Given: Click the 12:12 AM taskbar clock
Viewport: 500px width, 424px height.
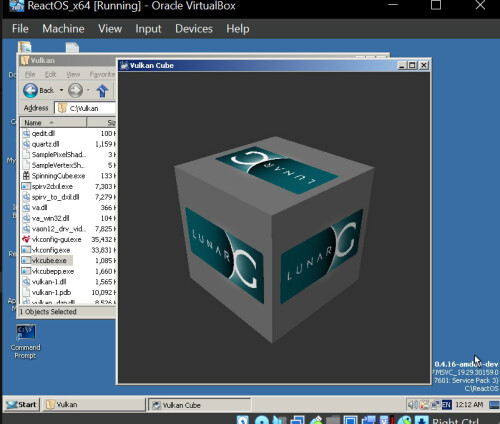Looking at the screenshot, I should [469, 405].
